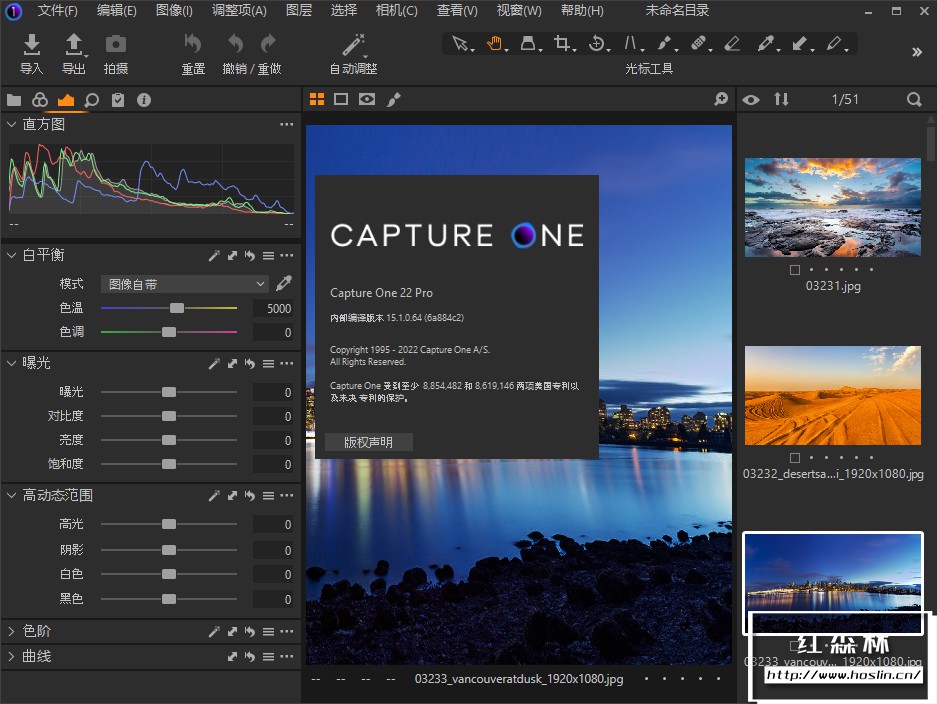The image size is (937, 704).
Task: Expand the 曲线 panel
Action: point(11,657)
